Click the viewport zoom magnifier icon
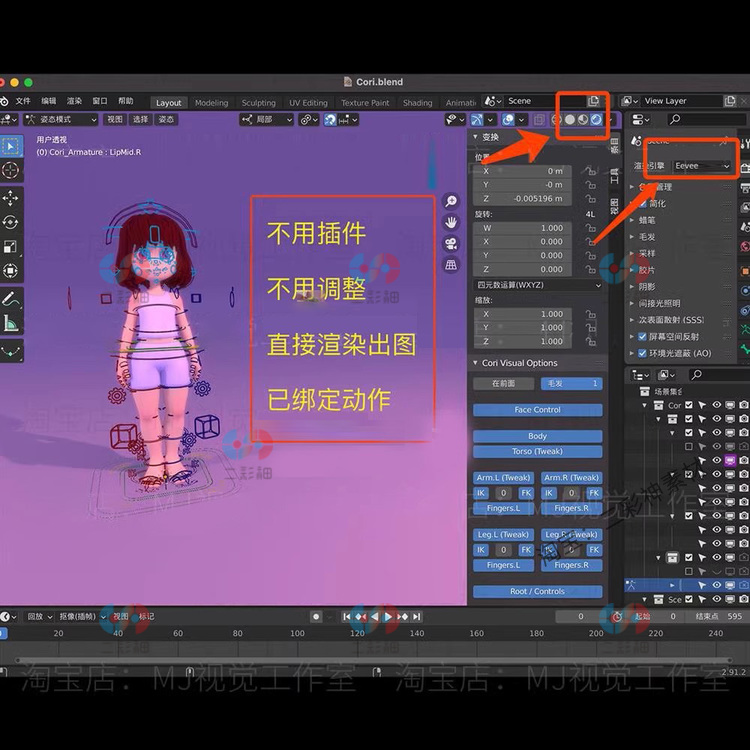750x750 pixels. point(451,201)
